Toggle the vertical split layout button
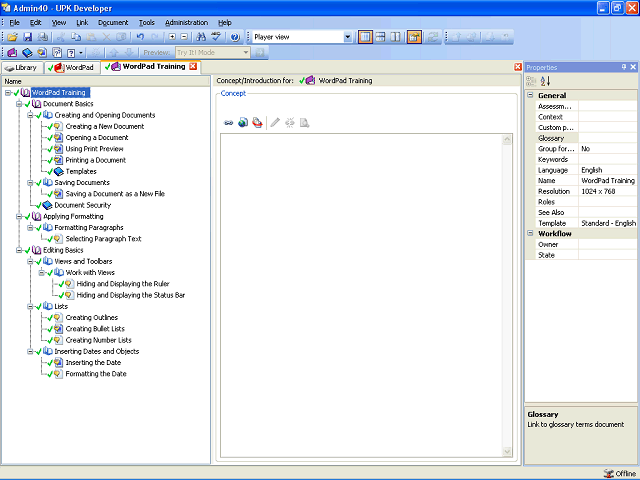 tap(365, 37)
